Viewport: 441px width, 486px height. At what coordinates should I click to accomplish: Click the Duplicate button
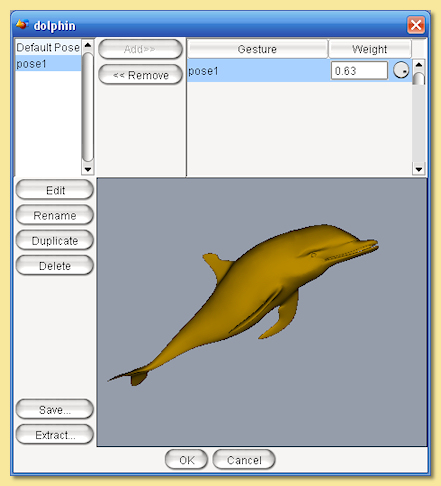click(x=55, y=241)
